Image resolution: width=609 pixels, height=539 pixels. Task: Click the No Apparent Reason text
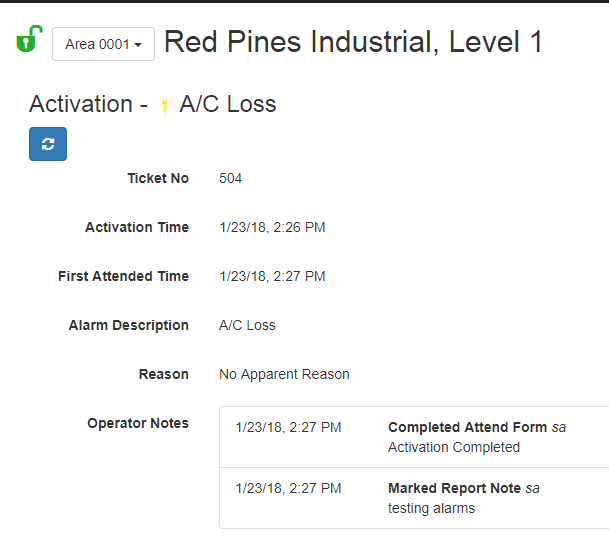(284, 374)
